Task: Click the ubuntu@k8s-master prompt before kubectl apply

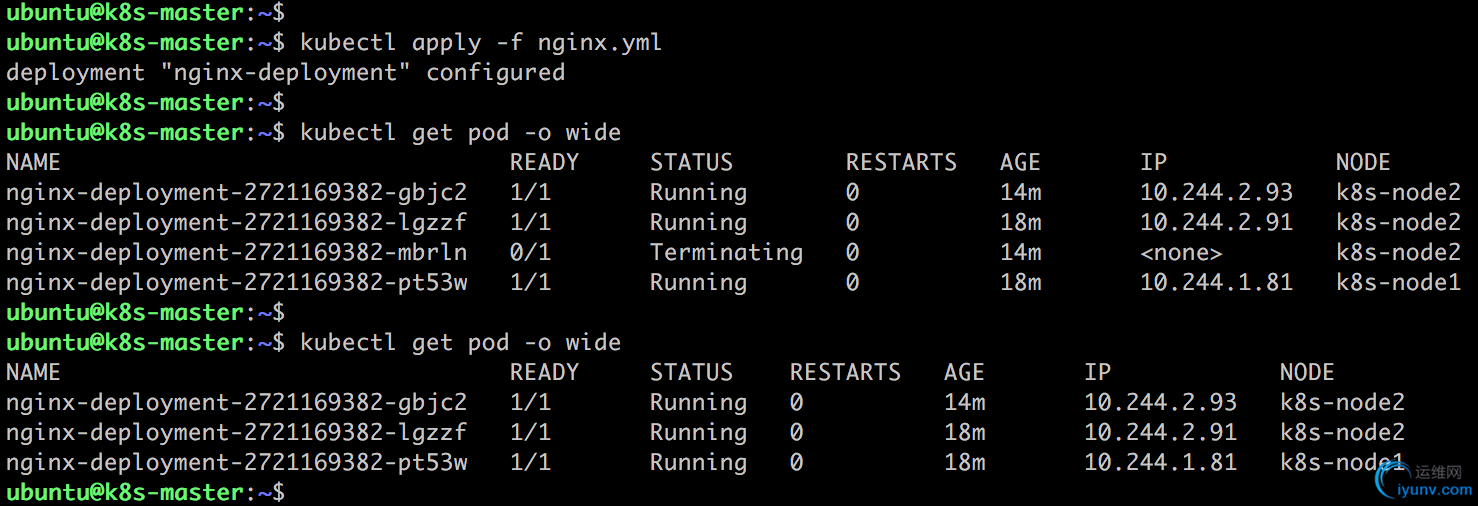Action: (145, 43)
